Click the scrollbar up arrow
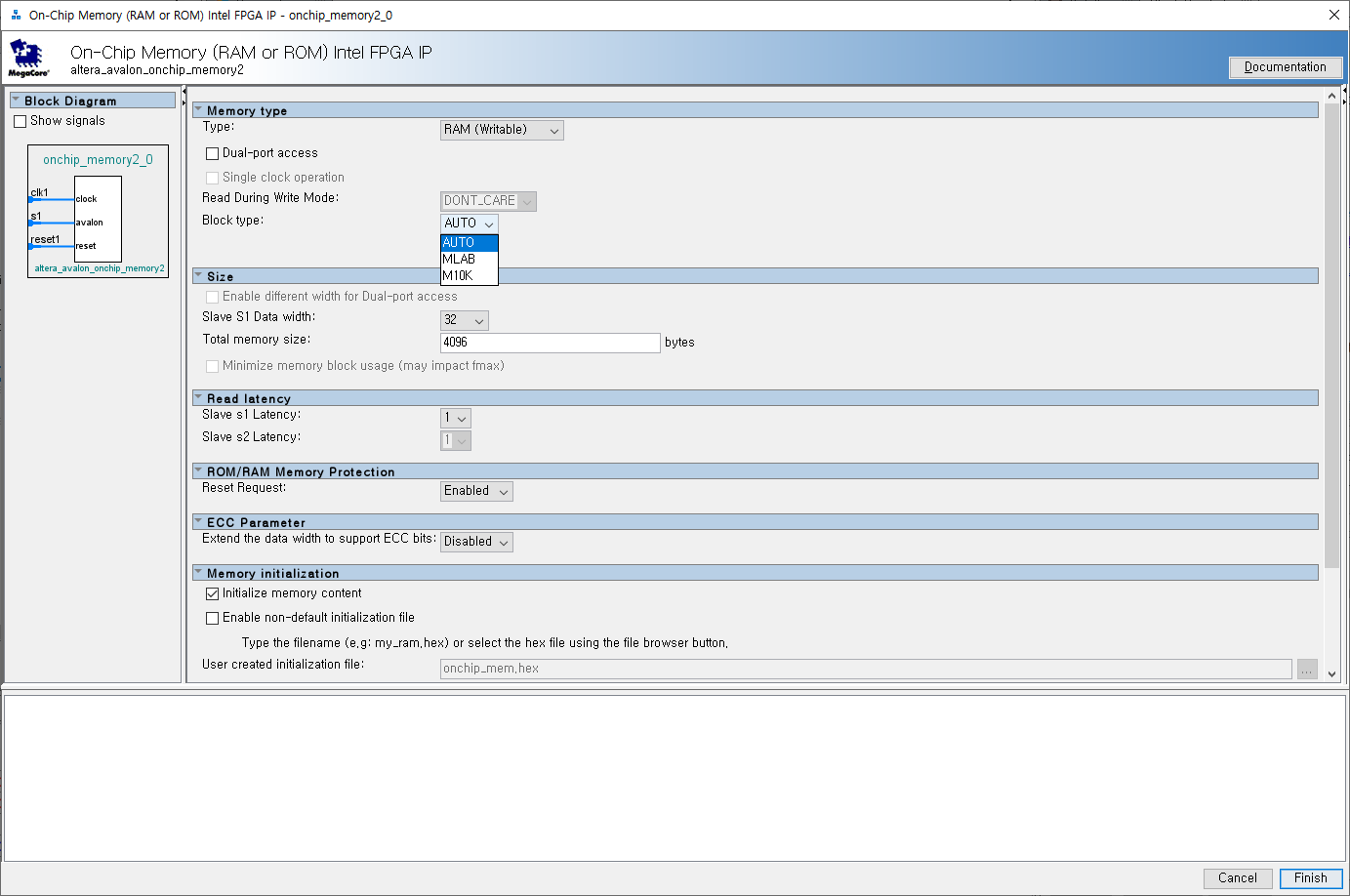 coord(1332,96)
